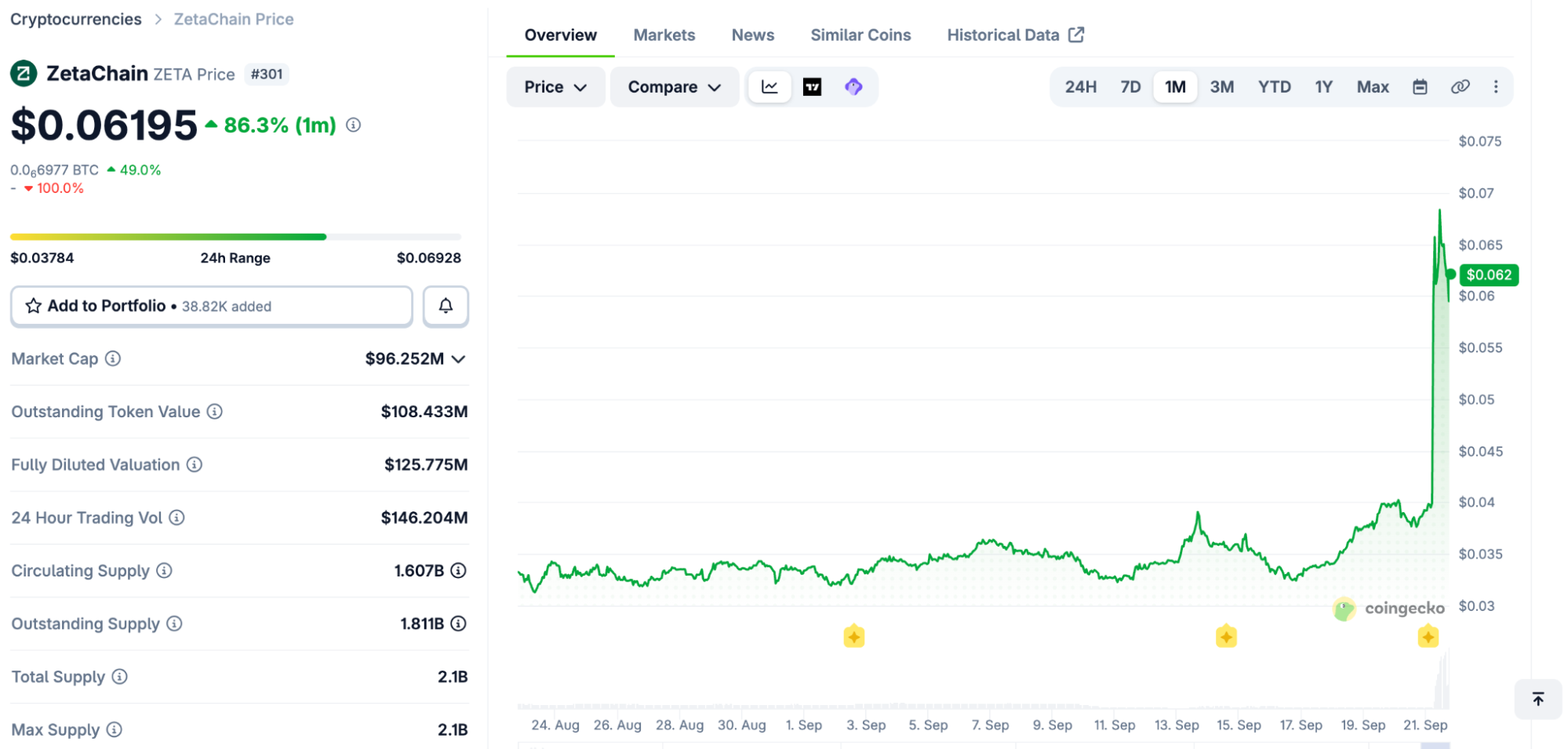1568x749 pixels.
Task: Click the $125.775M fully diluted valuation
Action: (x=426, y=464)
